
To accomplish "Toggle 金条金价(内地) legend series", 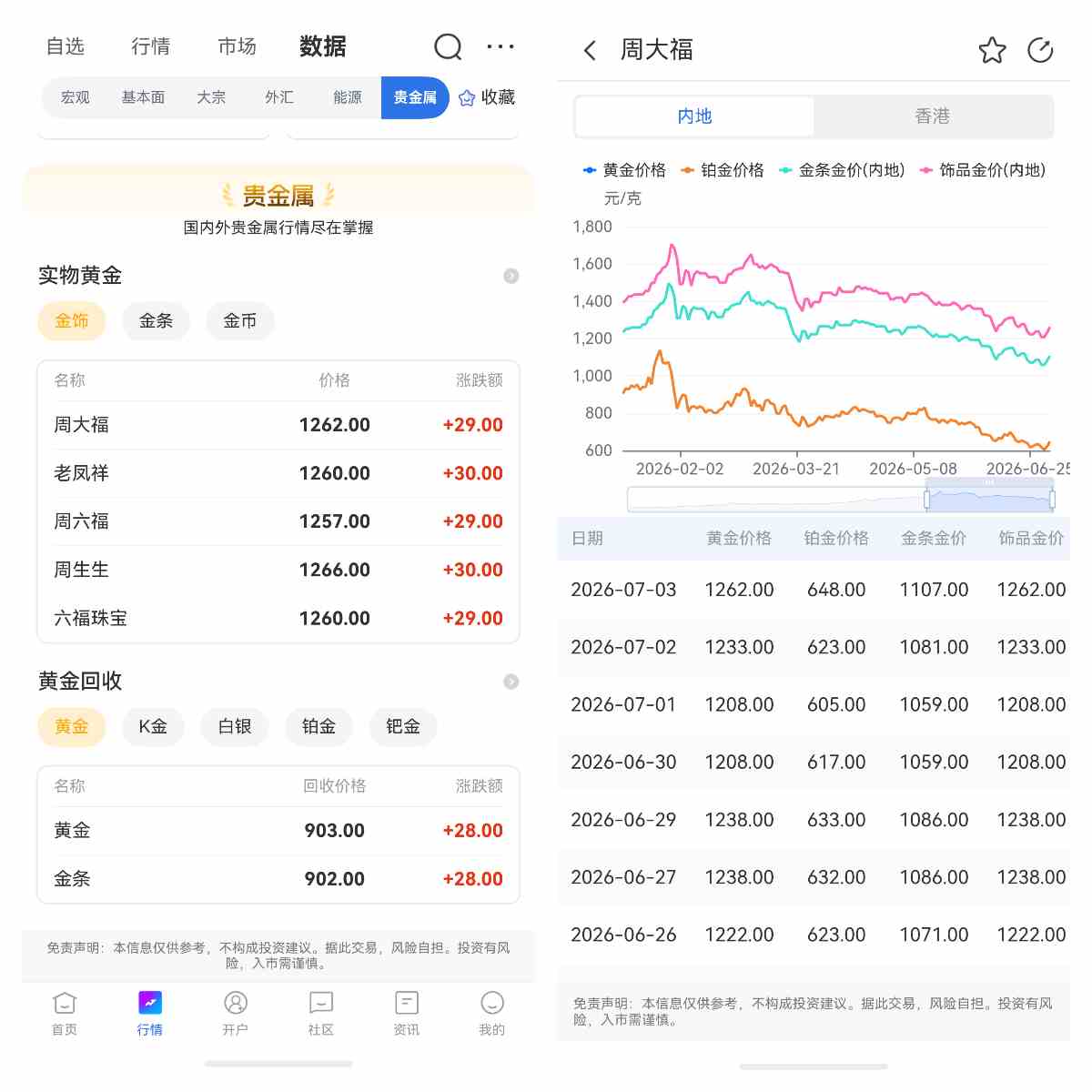I will pos(842,170).
